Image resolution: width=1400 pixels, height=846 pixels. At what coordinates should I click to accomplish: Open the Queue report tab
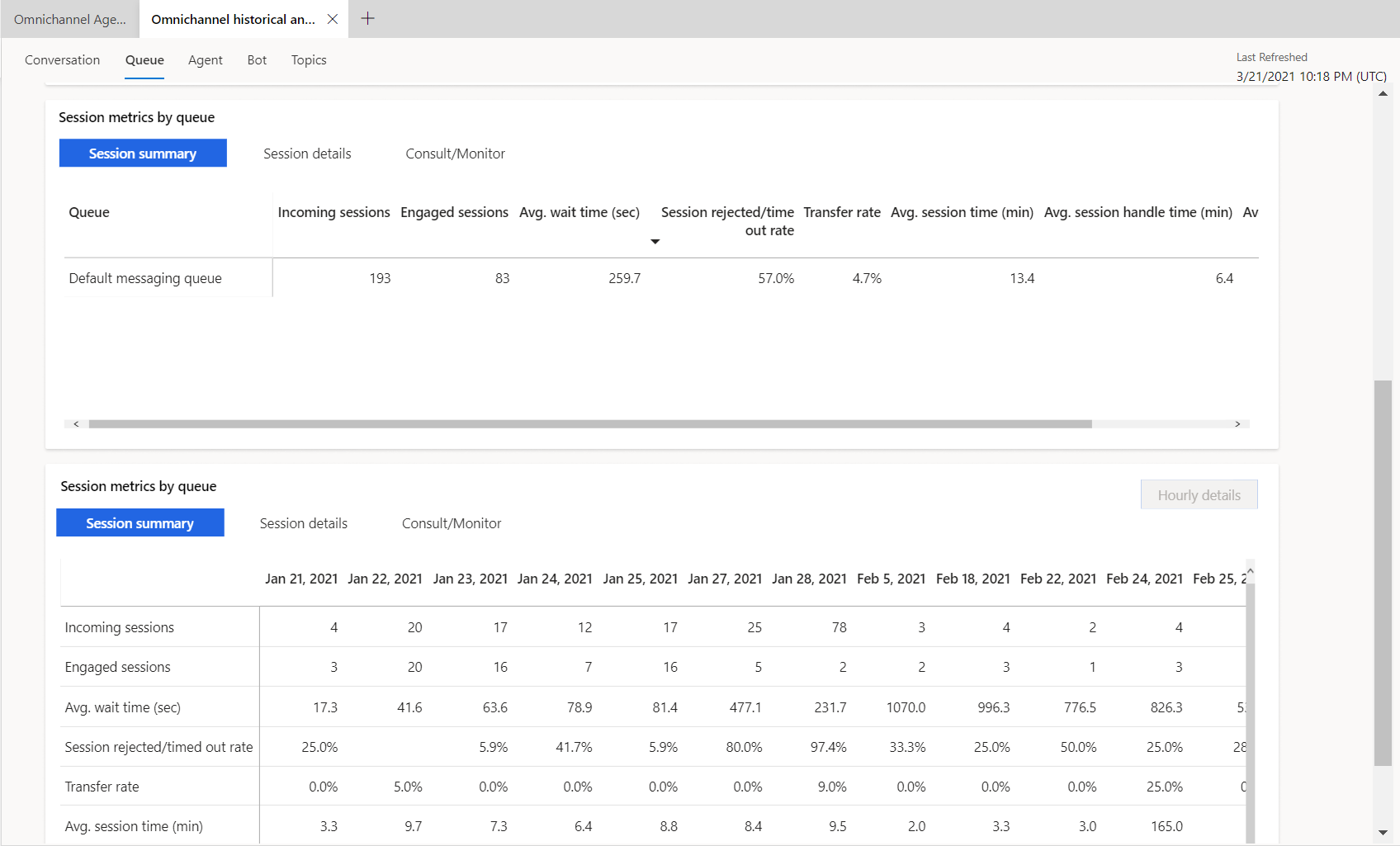[144, 59]
